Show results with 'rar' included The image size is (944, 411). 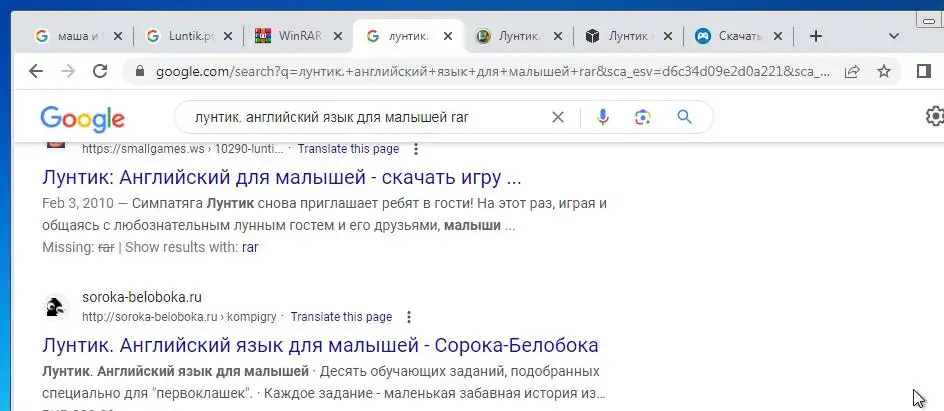250,247
